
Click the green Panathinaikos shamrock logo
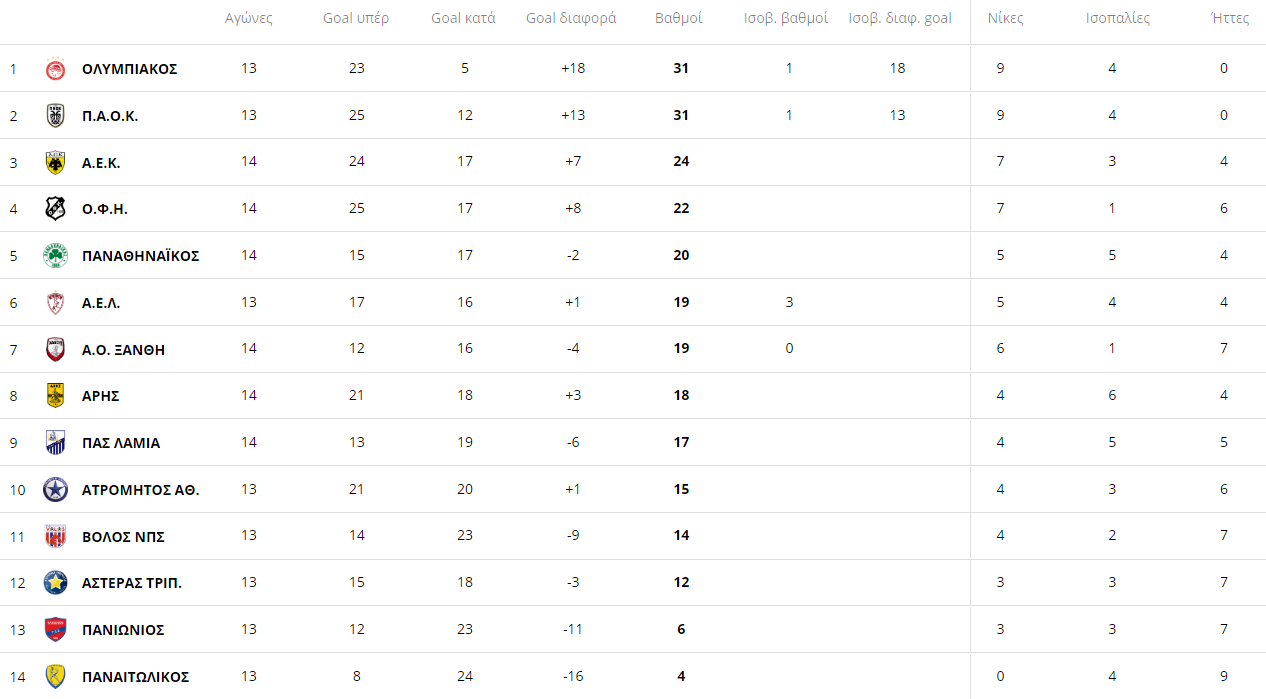[x=55, y=256]
